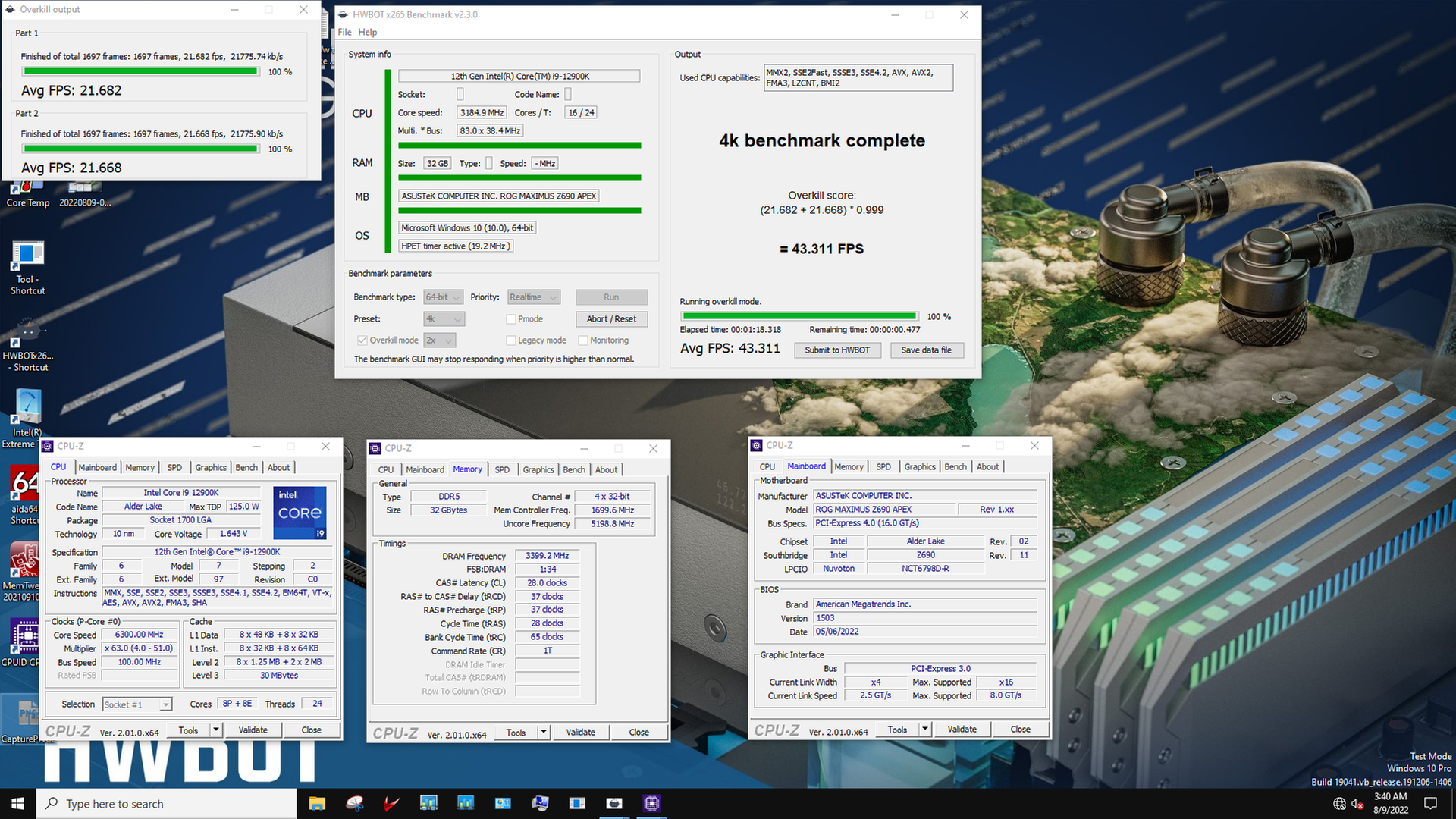Open first monitor-chart taskbar icon
This screenshot has width=1456, height=819.
(x=428, y=803)
